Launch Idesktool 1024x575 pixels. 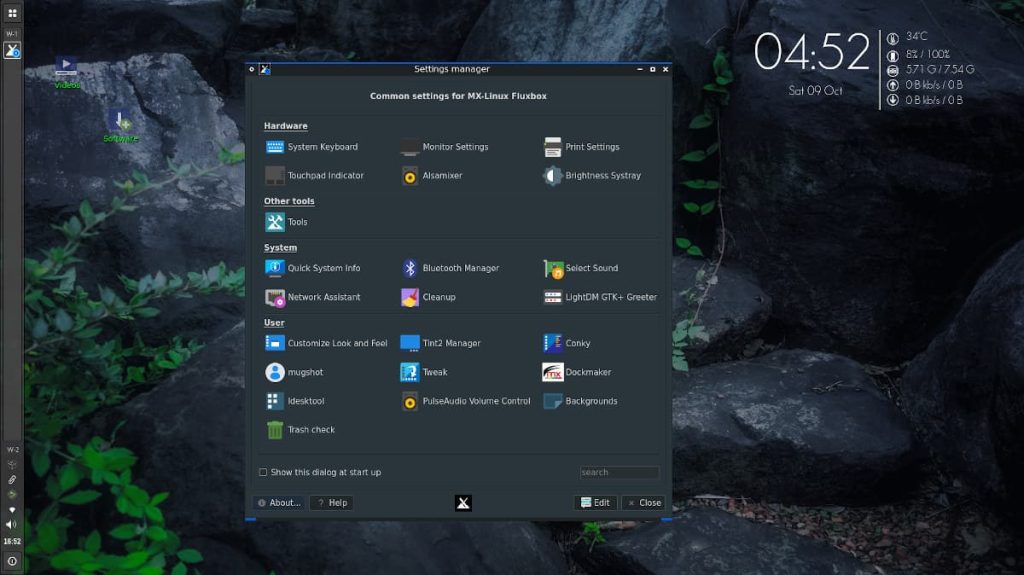pyautogui.click(x=295, y=401)
